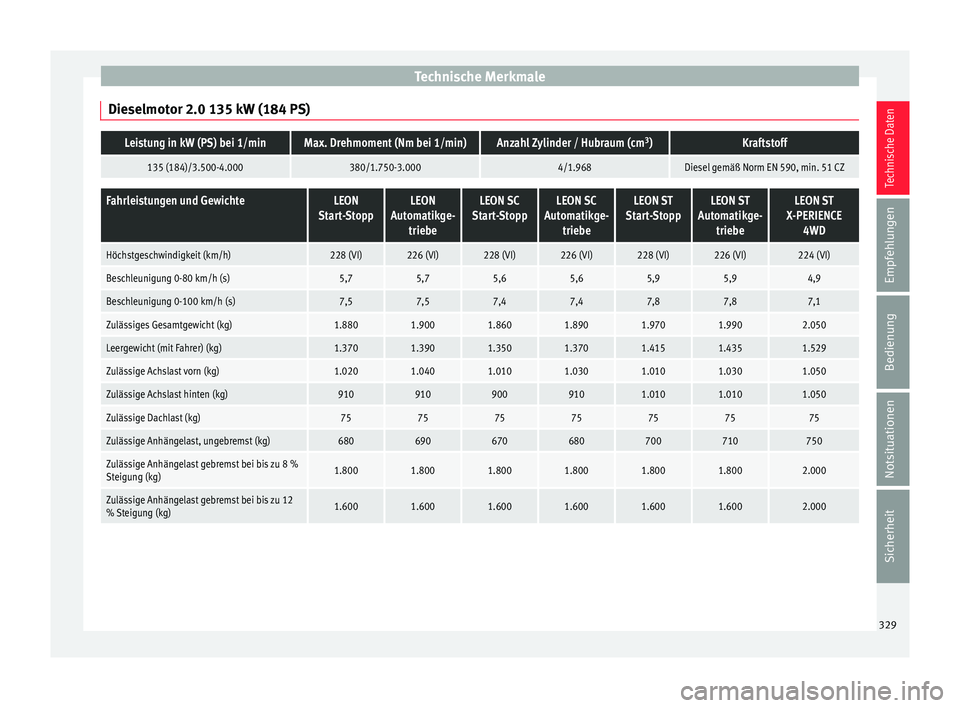Click Zulässige Anhängelast, ungebremst (kg) label
This screenshot has width=960, height=708.
[188, 441]
